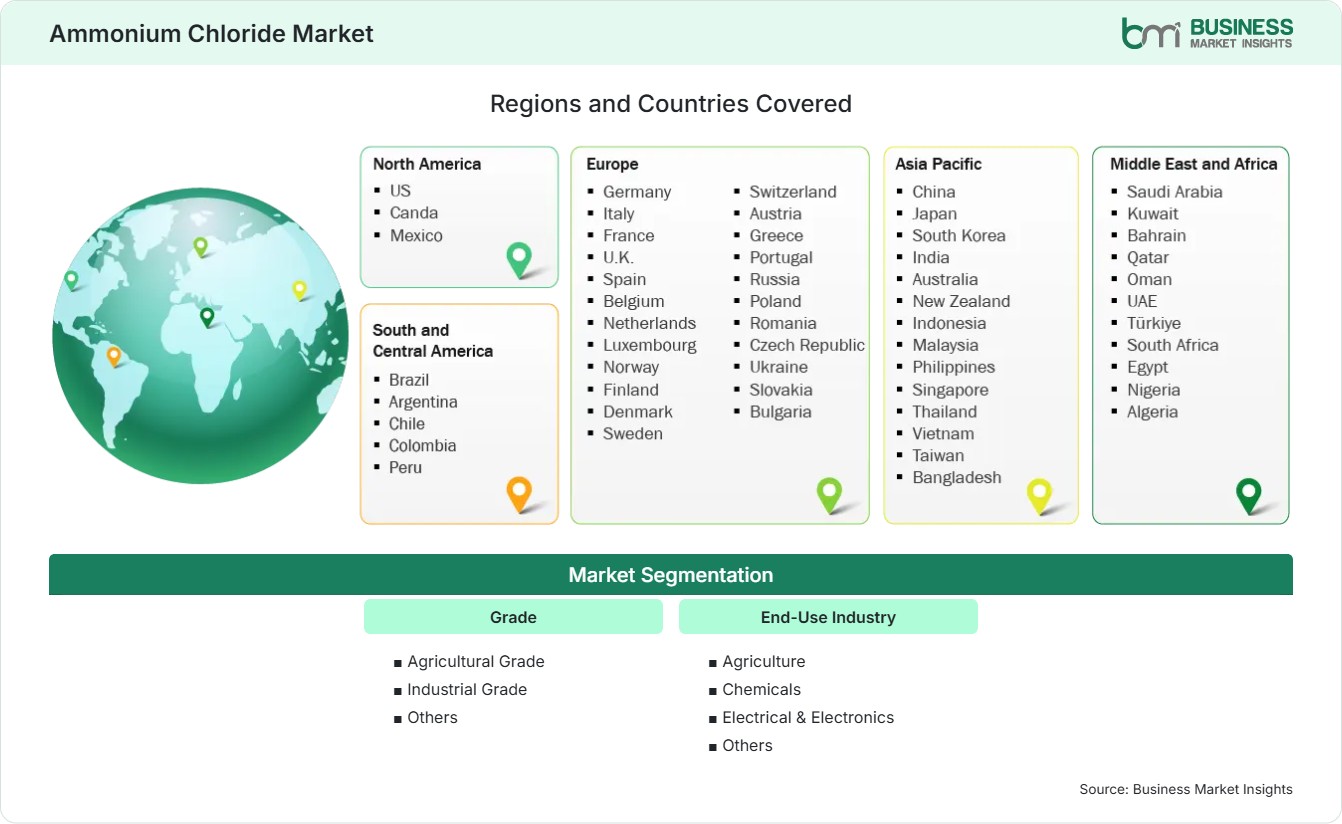Click the Middle East and Africa heading
1342x824 pixels.
[1194, 164]
